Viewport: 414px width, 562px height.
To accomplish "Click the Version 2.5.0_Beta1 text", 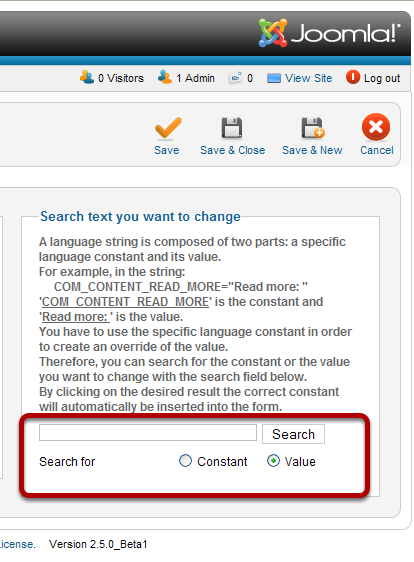I will click(98, 544).
